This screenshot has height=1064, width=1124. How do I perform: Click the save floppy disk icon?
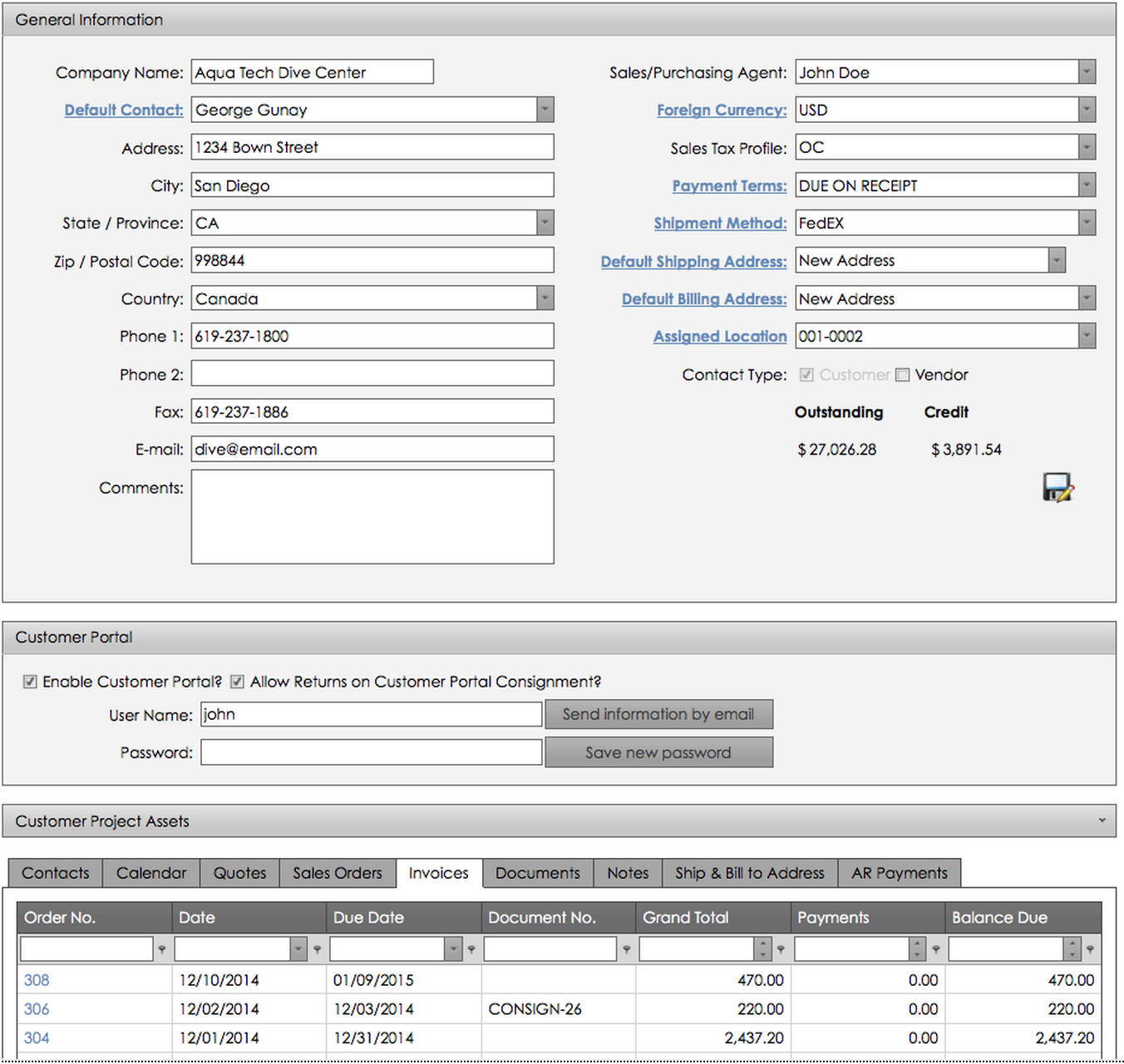click(x=1058, y=487)
